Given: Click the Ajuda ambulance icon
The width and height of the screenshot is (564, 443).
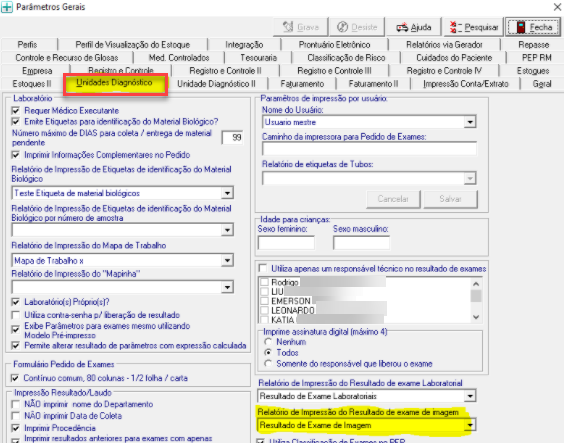Looking at the screenshot, I should pyautogui.click(x=402, y=27).
